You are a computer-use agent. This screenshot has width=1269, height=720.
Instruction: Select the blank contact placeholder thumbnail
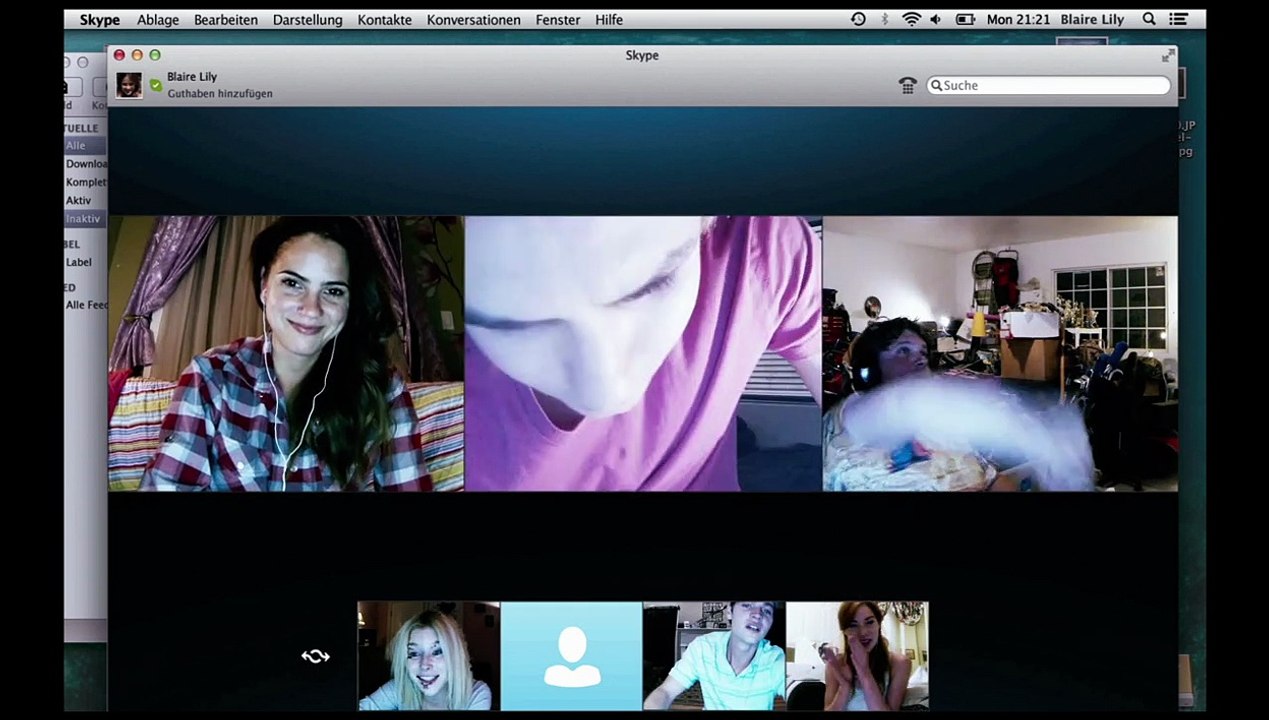[571, 656]
